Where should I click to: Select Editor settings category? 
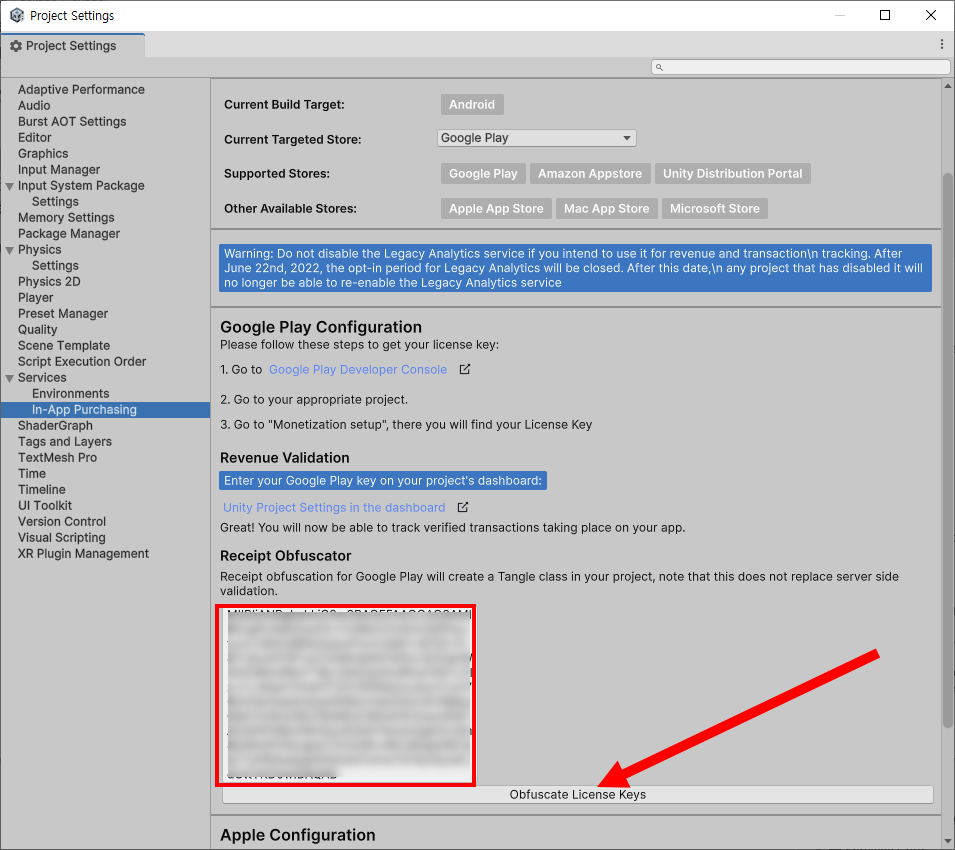[x=35, y=138]
